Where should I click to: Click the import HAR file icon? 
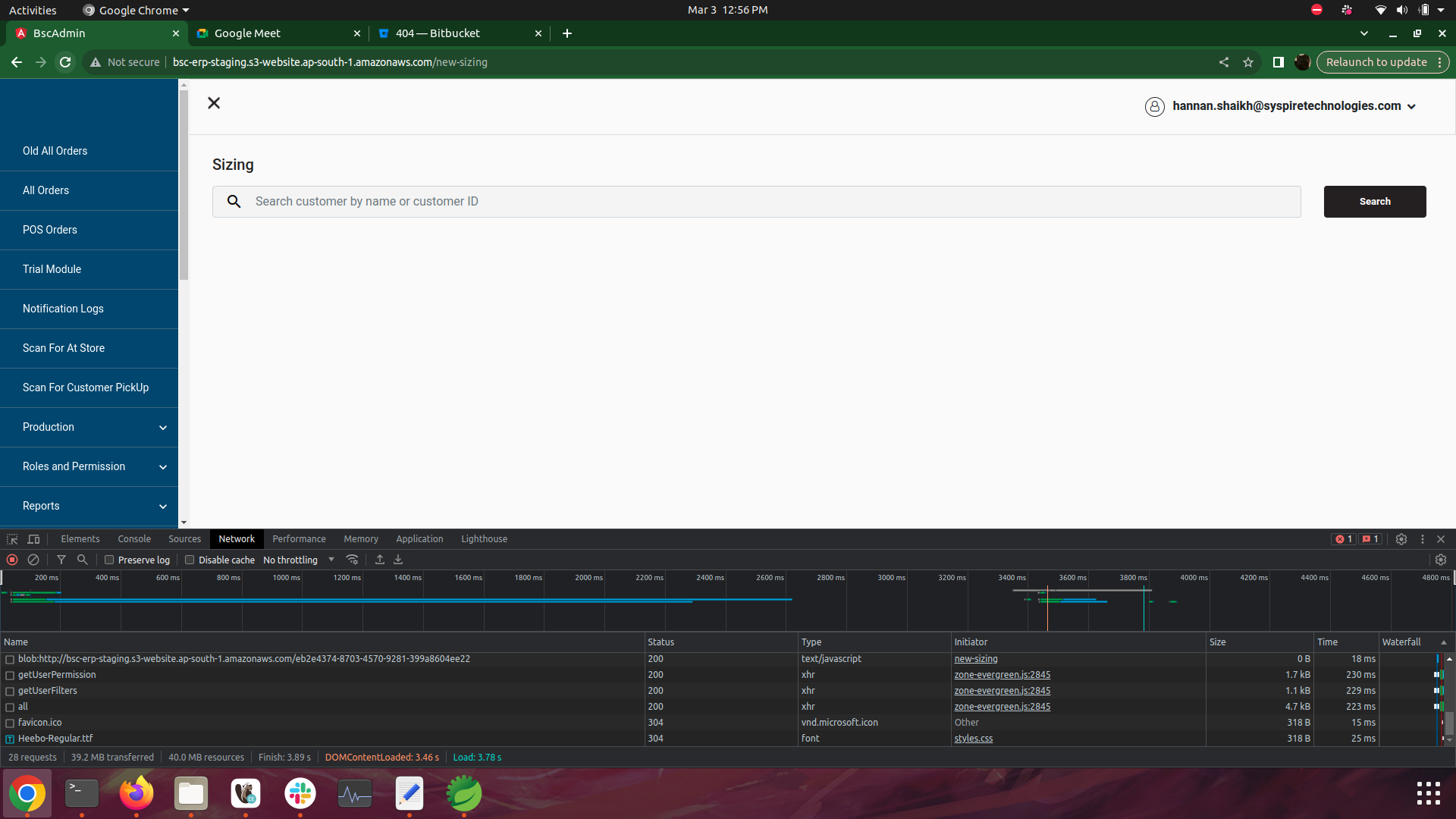380,560
